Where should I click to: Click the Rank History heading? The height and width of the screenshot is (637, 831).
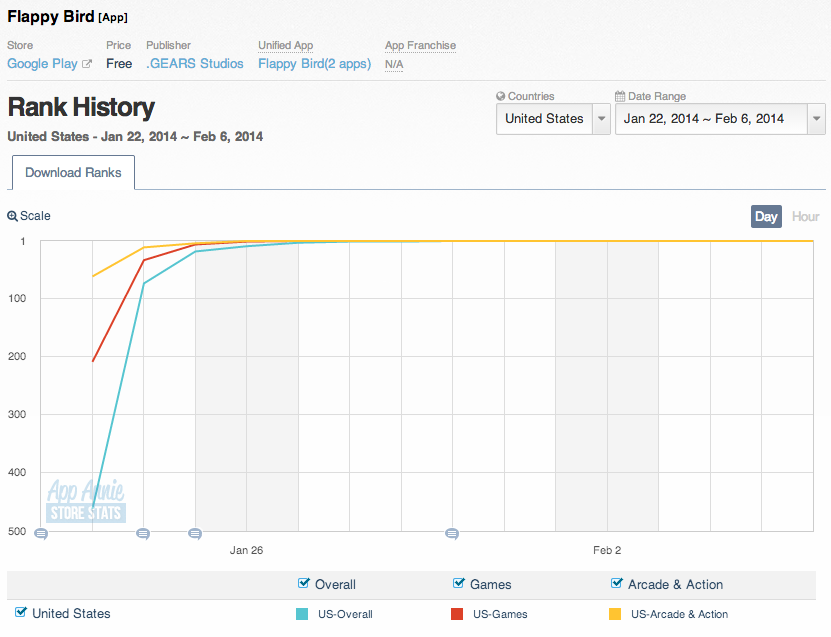(81, 108)
